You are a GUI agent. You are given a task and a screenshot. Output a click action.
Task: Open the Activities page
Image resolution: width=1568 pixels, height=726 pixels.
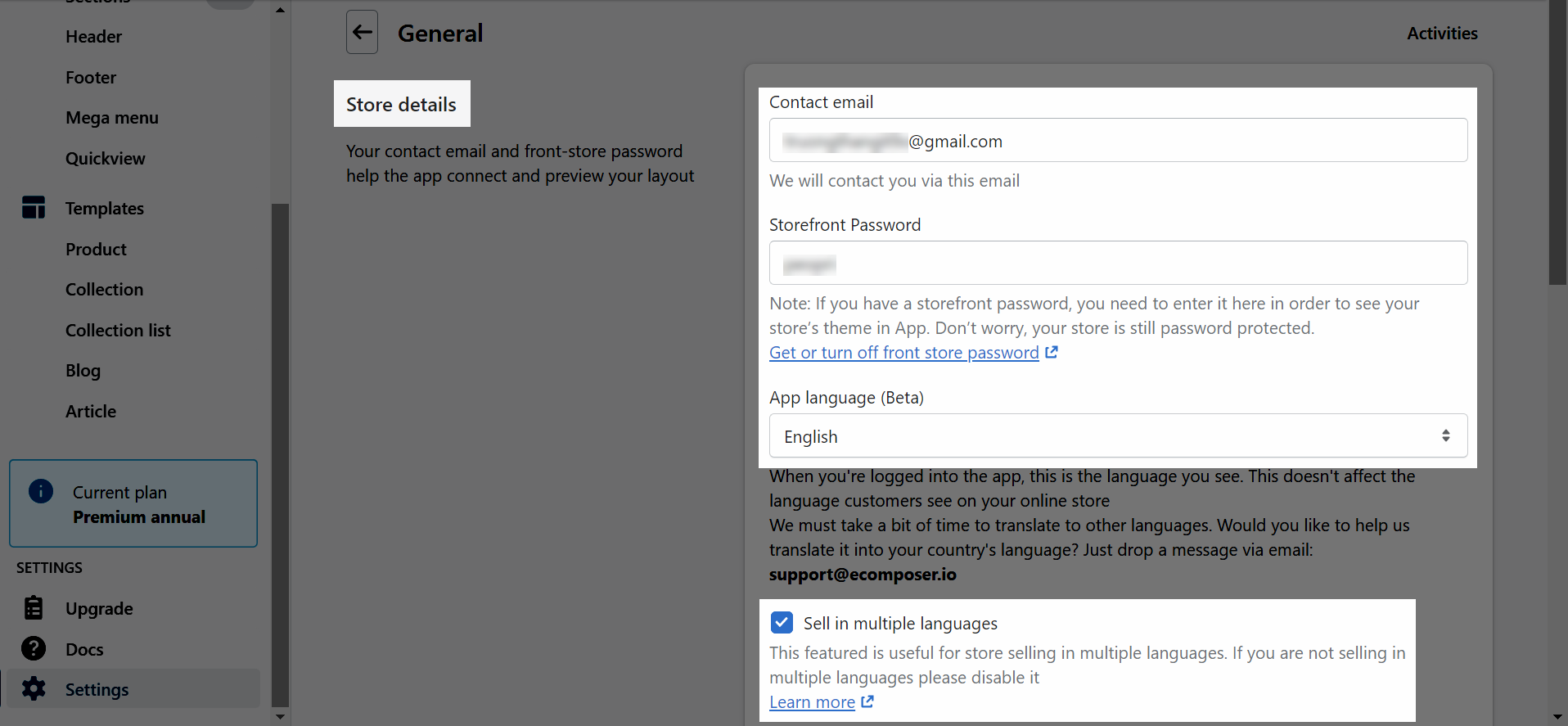pos(1442,34)
